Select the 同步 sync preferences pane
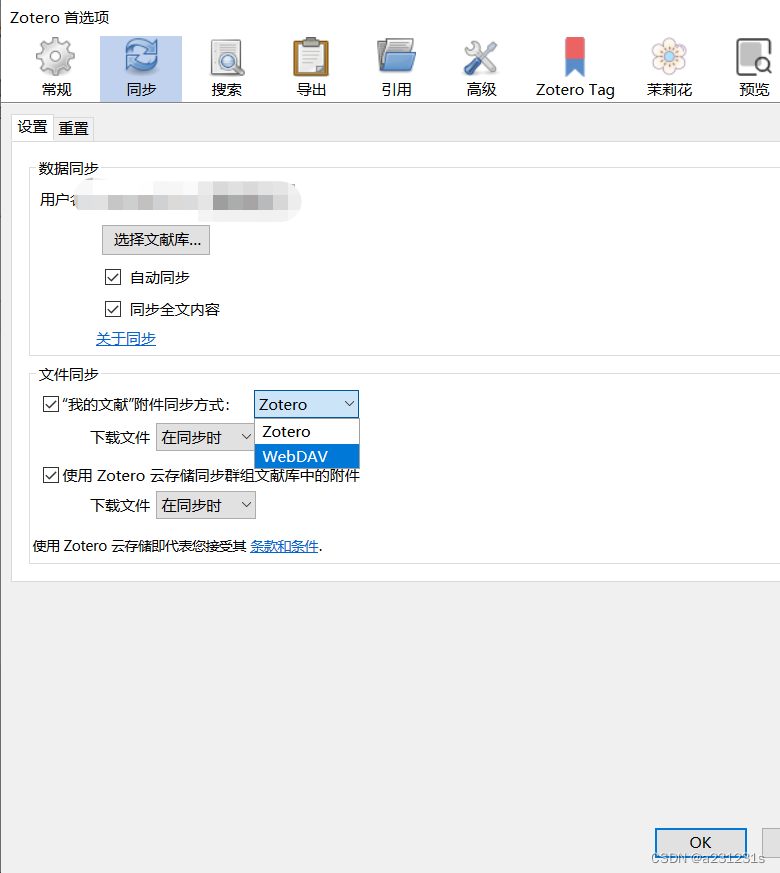The width and height of the screenshot is (780, 873). (141, 68)
